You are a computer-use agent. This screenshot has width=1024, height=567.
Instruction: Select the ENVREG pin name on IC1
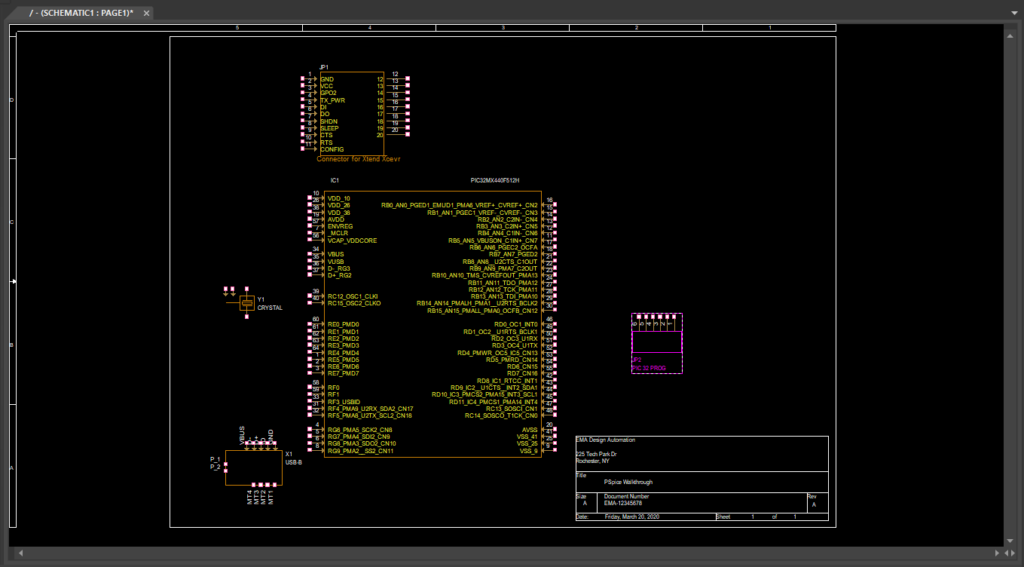[340, 227]
